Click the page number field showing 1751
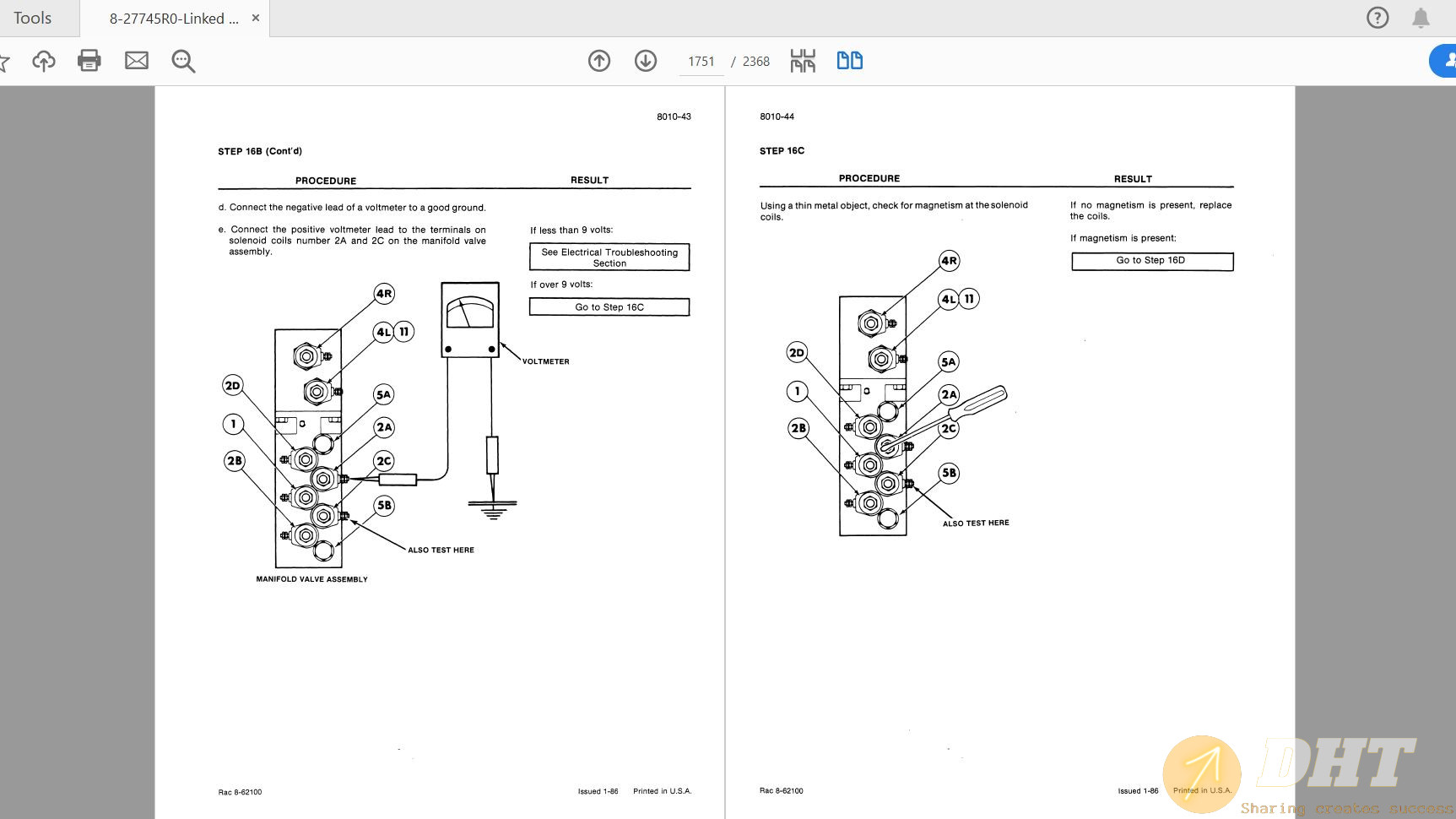 (701, 62)
